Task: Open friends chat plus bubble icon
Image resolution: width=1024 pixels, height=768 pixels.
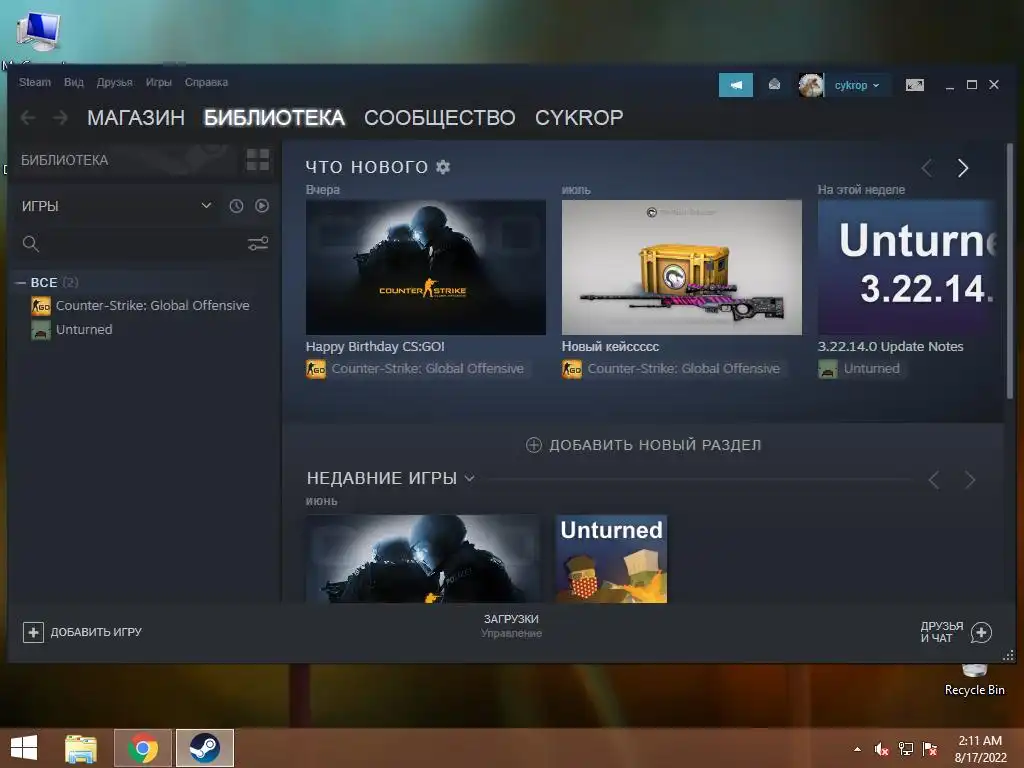Action: [981, 632]
